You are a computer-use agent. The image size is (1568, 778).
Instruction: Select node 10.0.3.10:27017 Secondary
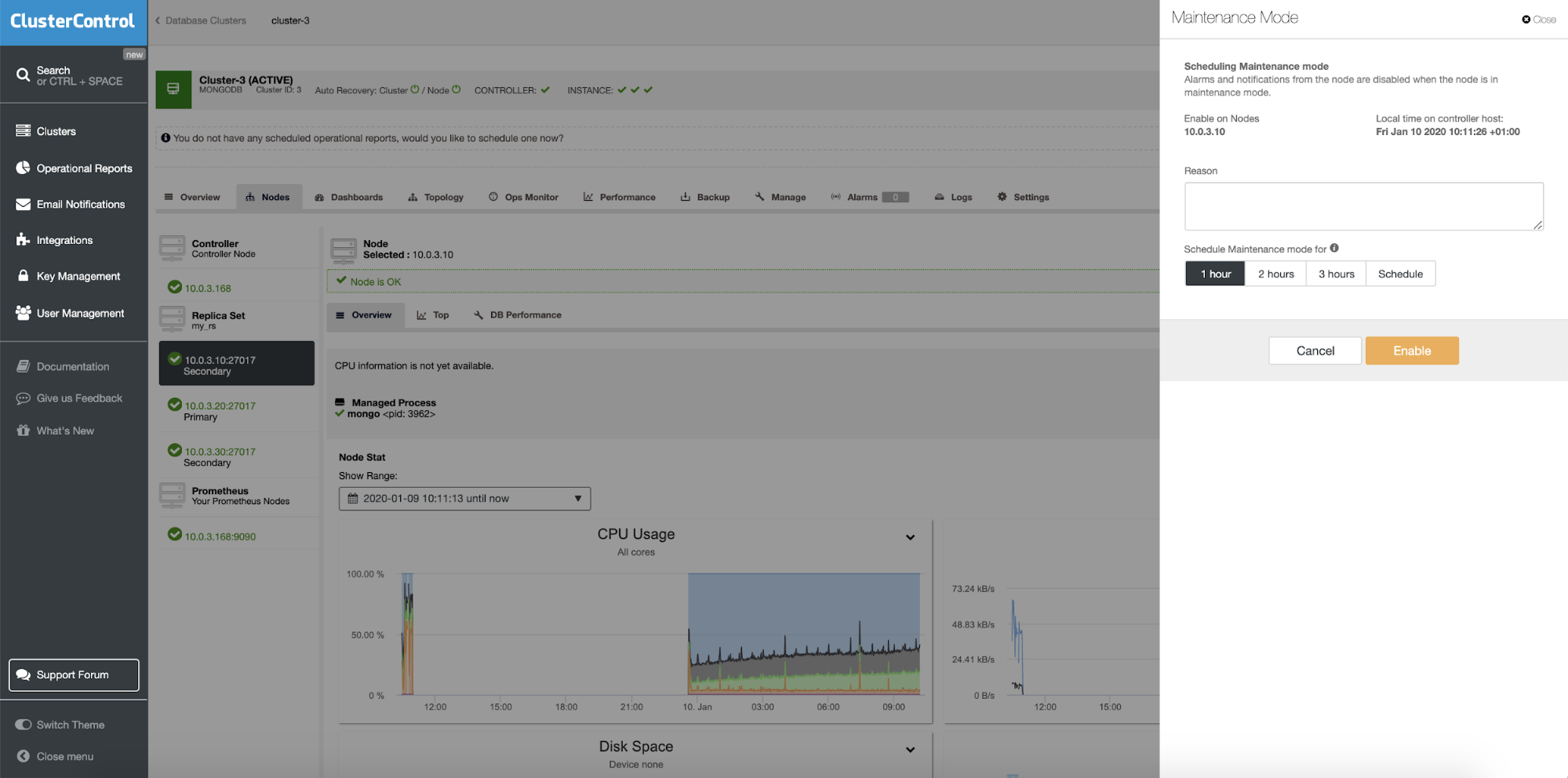click(237, 364)
